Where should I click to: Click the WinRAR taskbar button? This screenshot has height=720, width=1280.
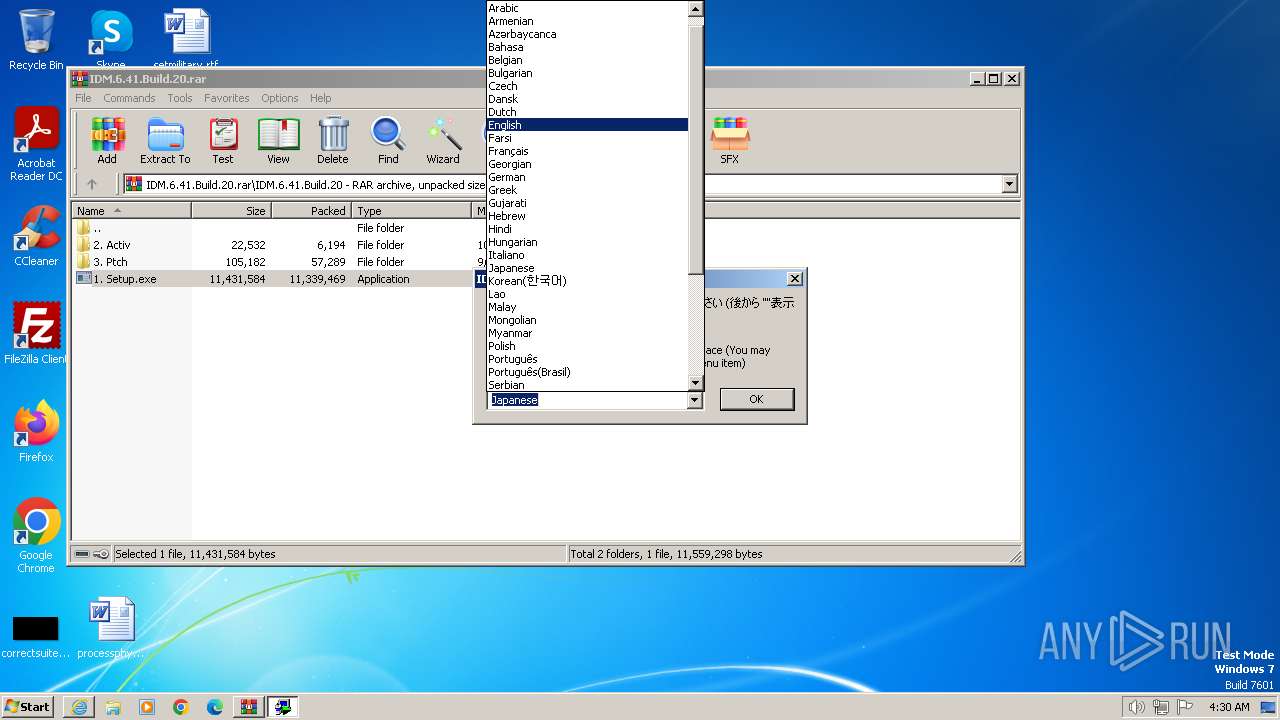click(x=249, y=707)
